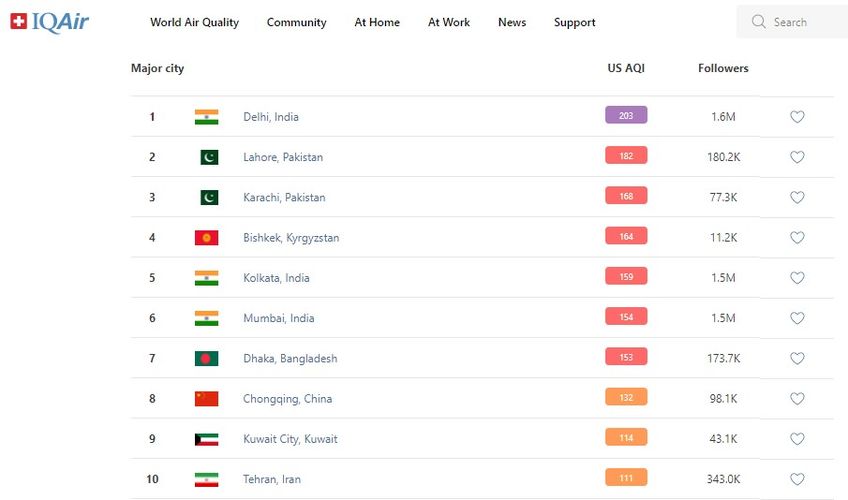Follow Karachi, Pakistan via heart icon
Screen dimensions: 848x500
pos(797,197)
